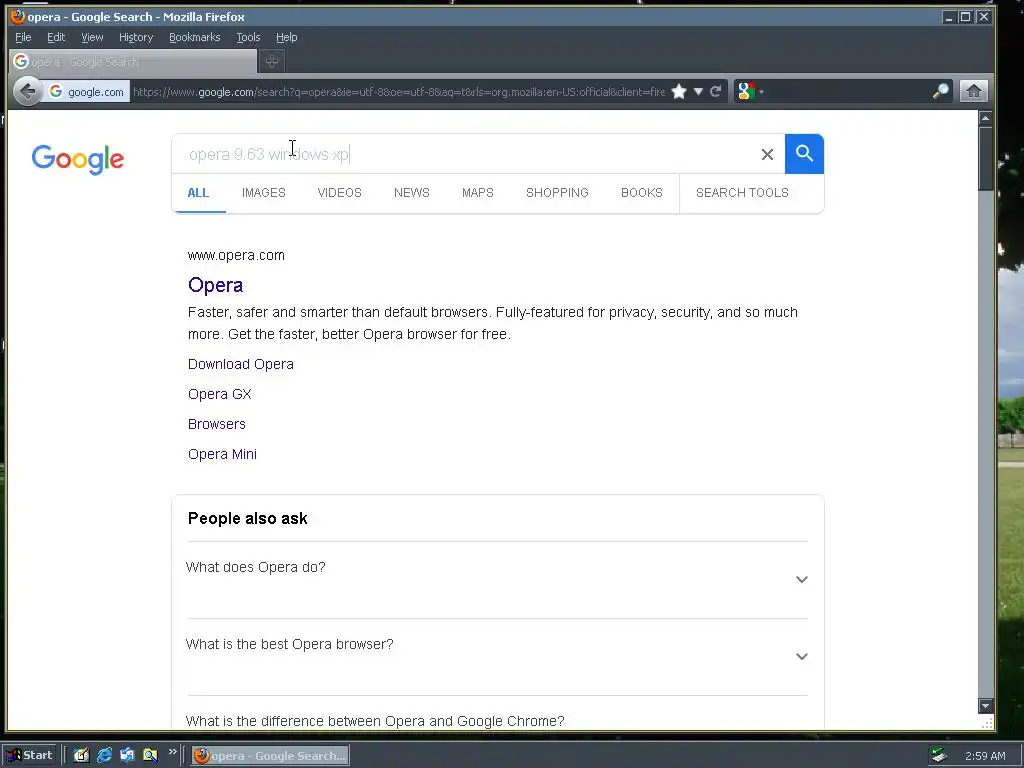
Task: Expand the quick launch overflow chevron
Action: coord(172,752)
